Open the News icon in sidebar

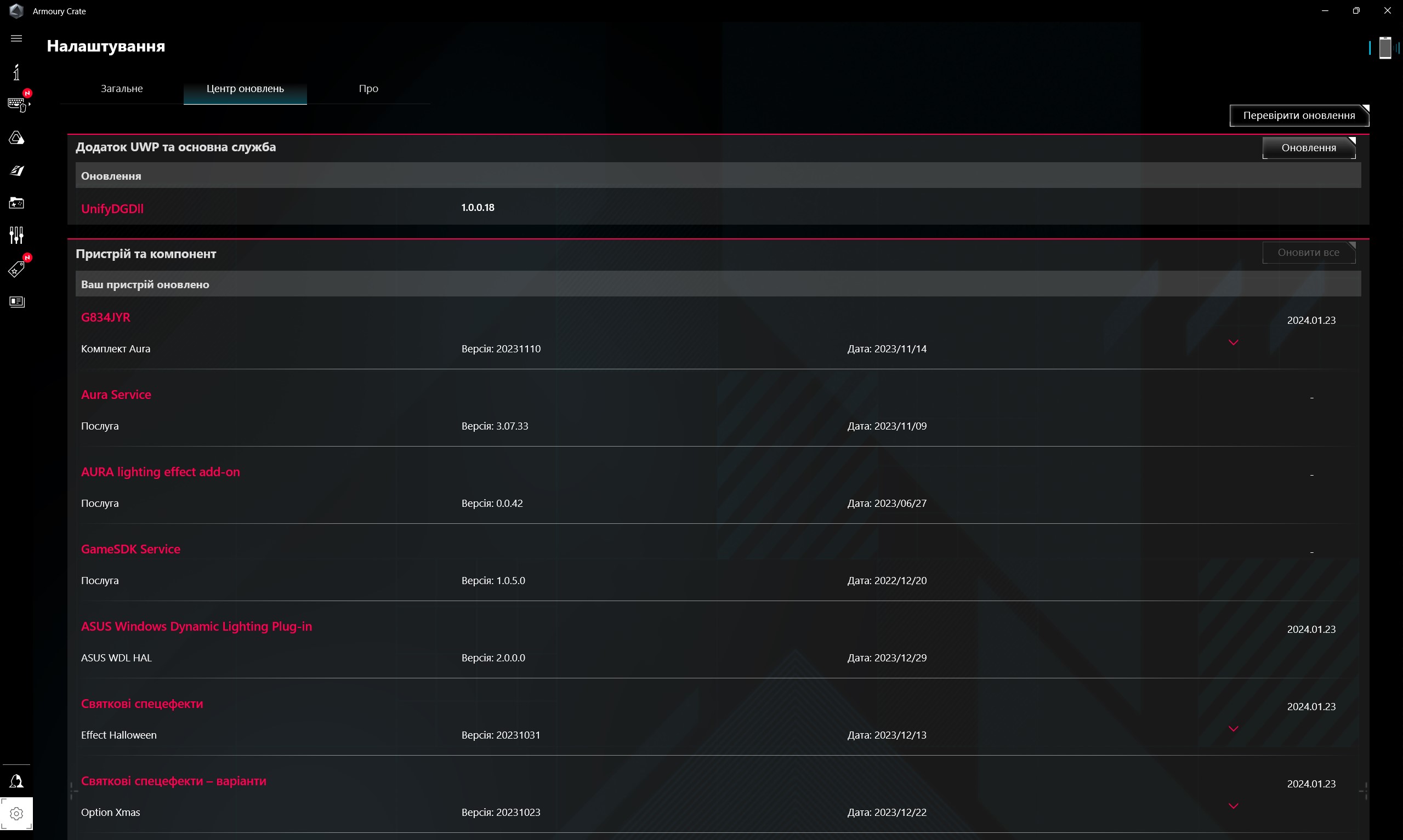pyautogui.click(x=16, y=302)
